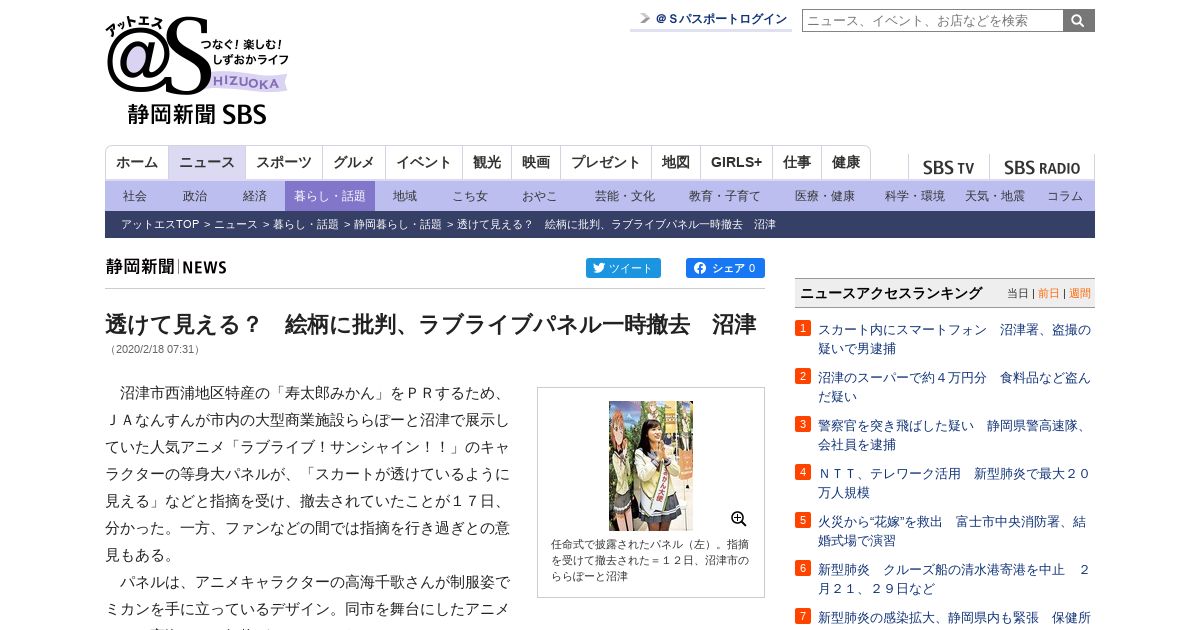
Task: Show the 週間 access ranking
Action: coord(1080,294)
